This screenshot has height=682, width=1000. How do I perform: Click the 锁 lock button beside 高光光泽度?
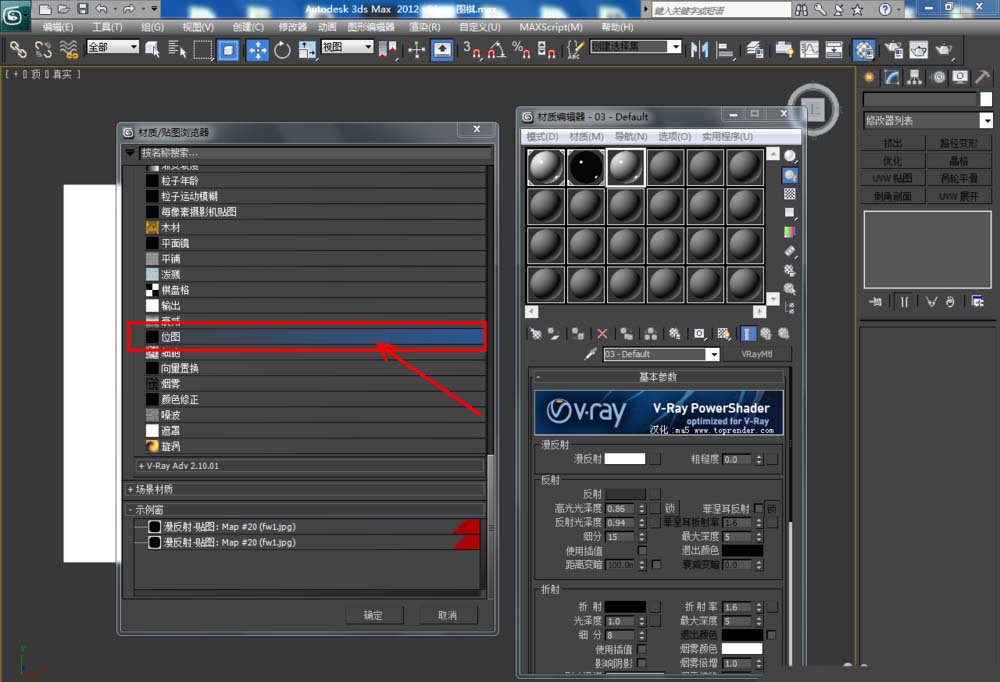670,508
